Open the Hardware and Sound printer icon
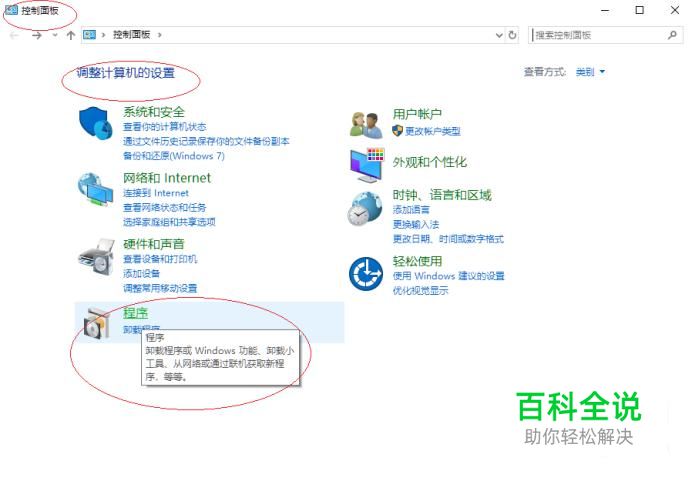The image size is (692, 481). pos(96,257)
